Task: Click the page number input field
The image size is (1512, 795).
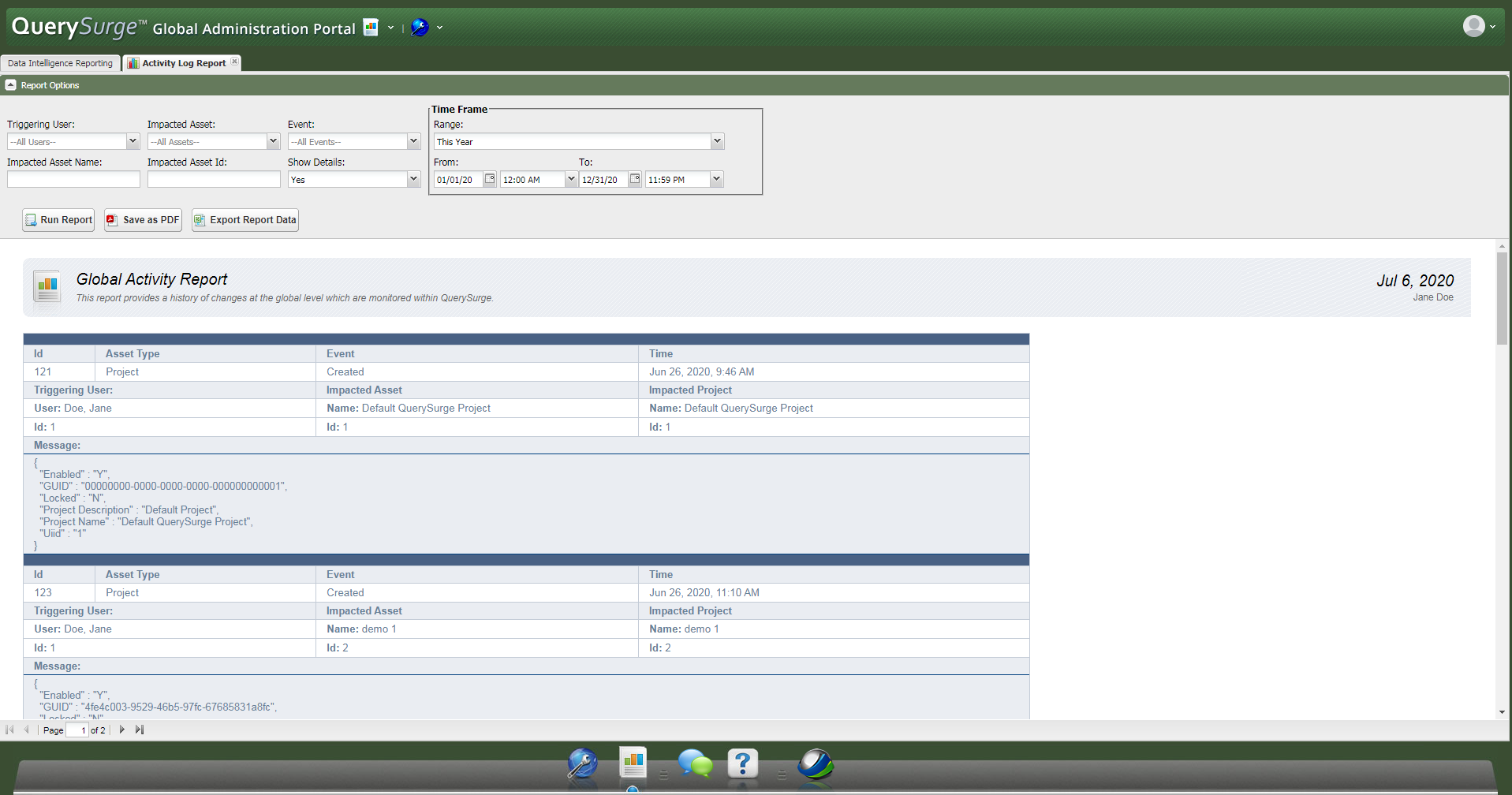Action: [77, 730]
